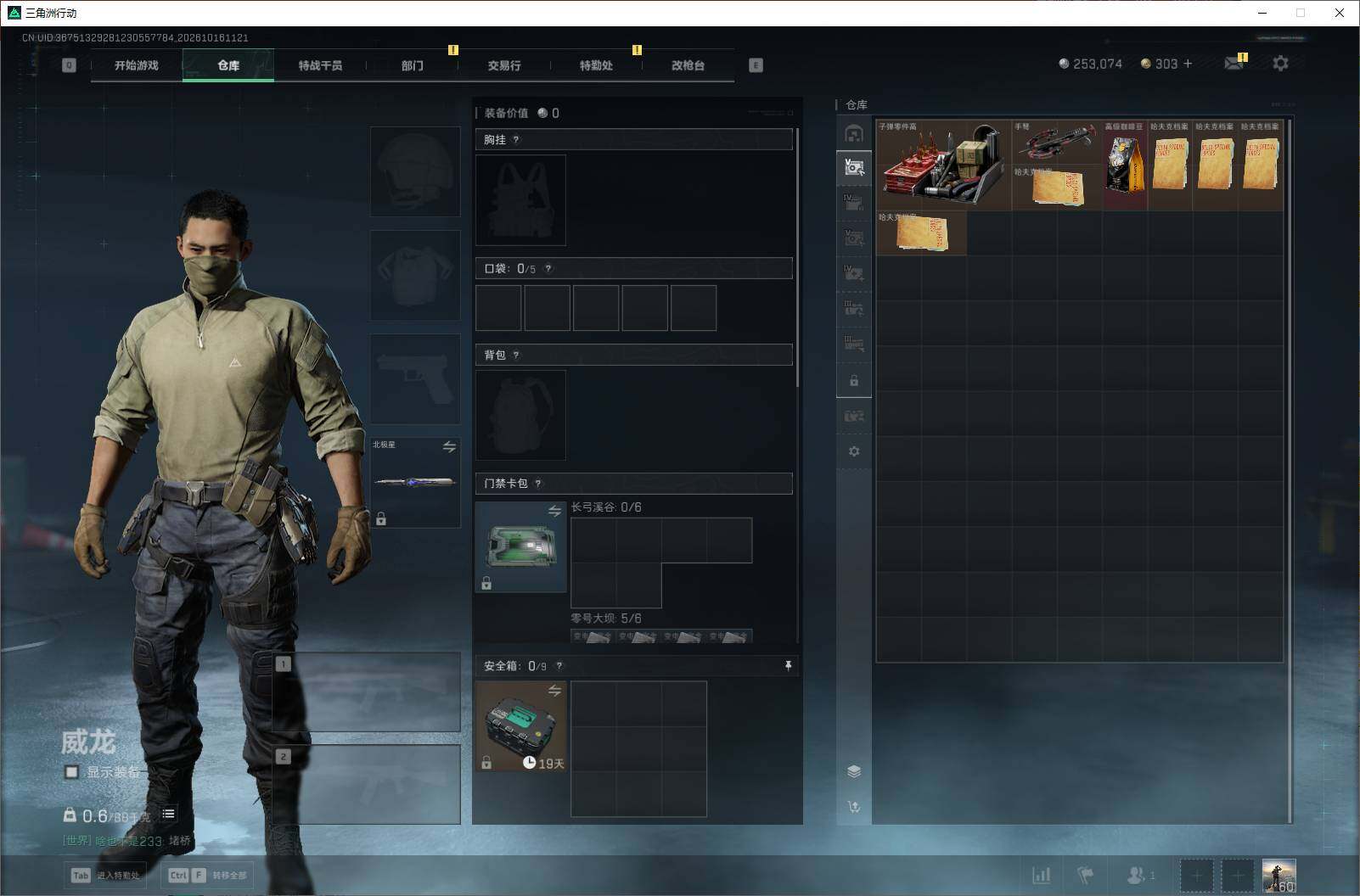The width and height of the screenshot is (1360, 896).
Task: Open the settings gear in top bar
Action: click(1280, 64)
